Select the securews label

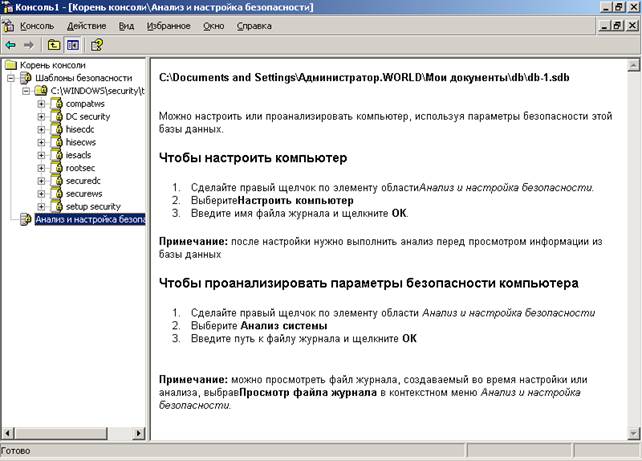pos(84,194)
